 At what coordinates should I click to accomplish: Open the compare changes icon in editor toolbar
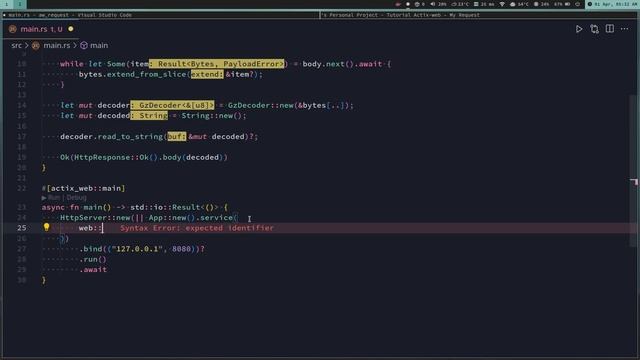tap(594, 29)
